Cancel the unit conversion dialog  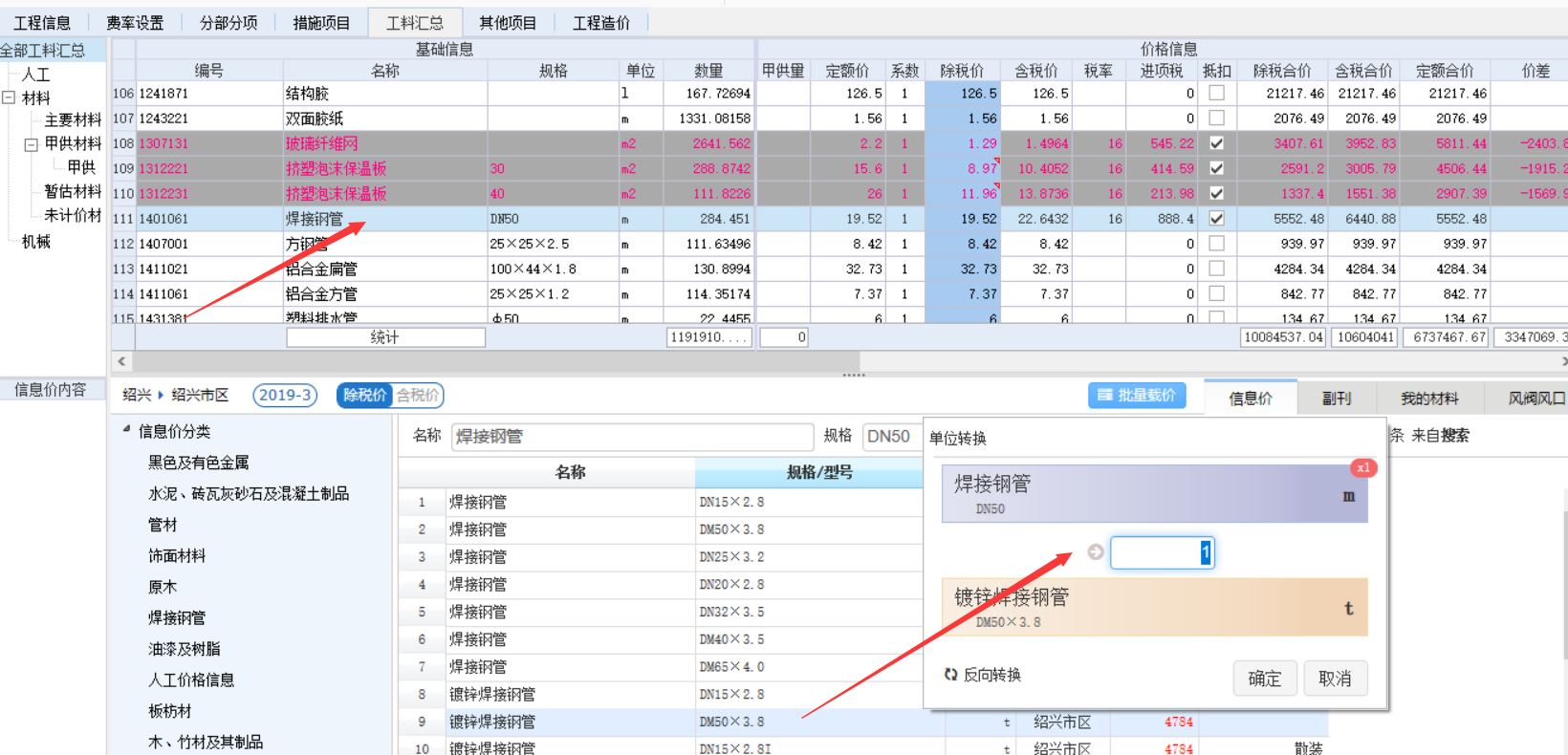click(x=1335, y=679)
